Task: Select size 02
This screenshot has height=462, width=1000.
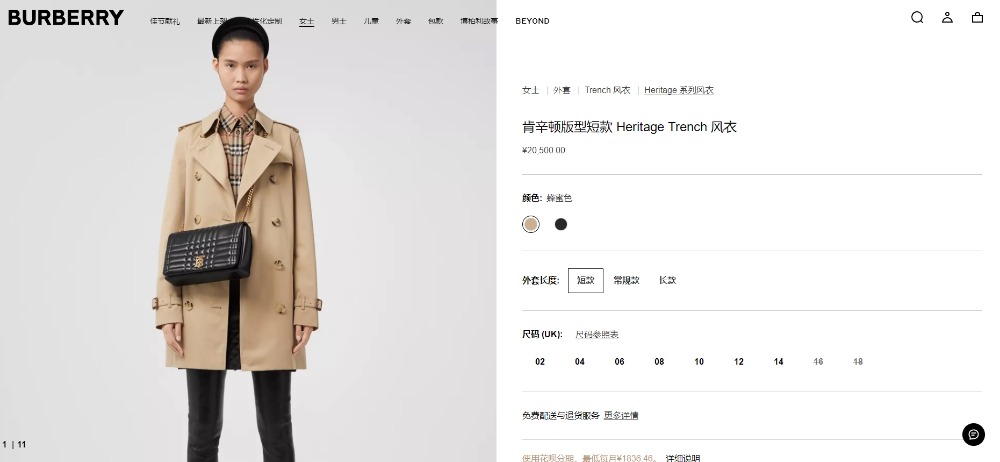Action: click(x=540, y=362)
